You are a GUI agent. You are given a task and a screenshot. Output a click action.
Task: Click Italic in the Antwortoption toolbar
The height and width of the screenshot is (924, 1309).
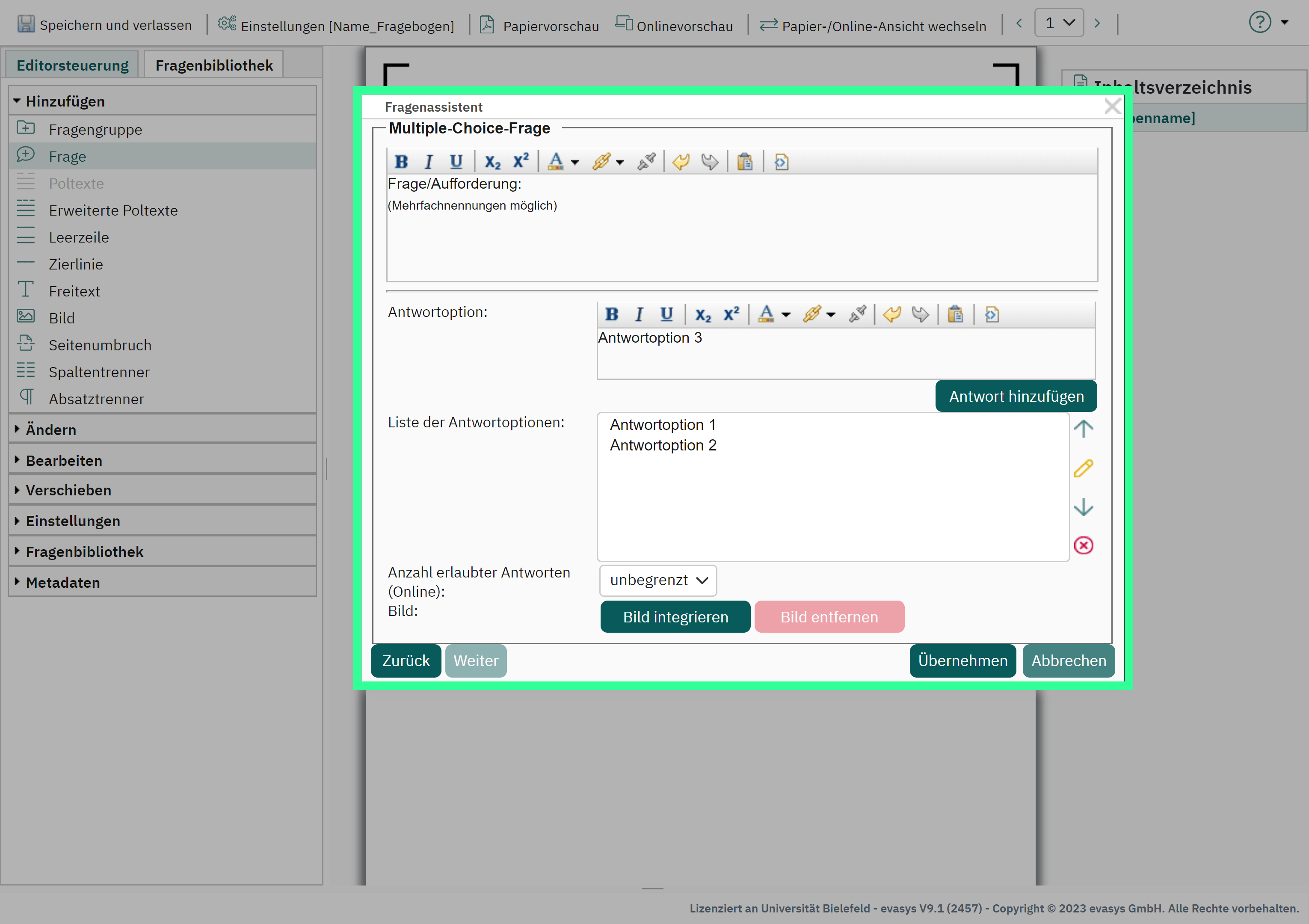(639, 314)
